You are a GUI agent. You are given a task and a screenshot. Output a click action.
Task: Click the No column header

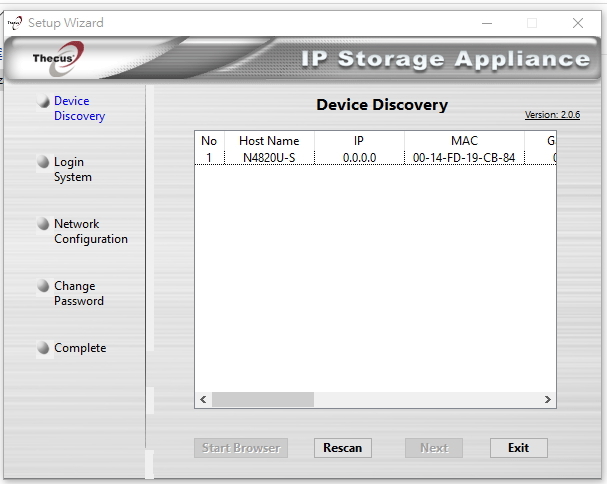[209, 141]
